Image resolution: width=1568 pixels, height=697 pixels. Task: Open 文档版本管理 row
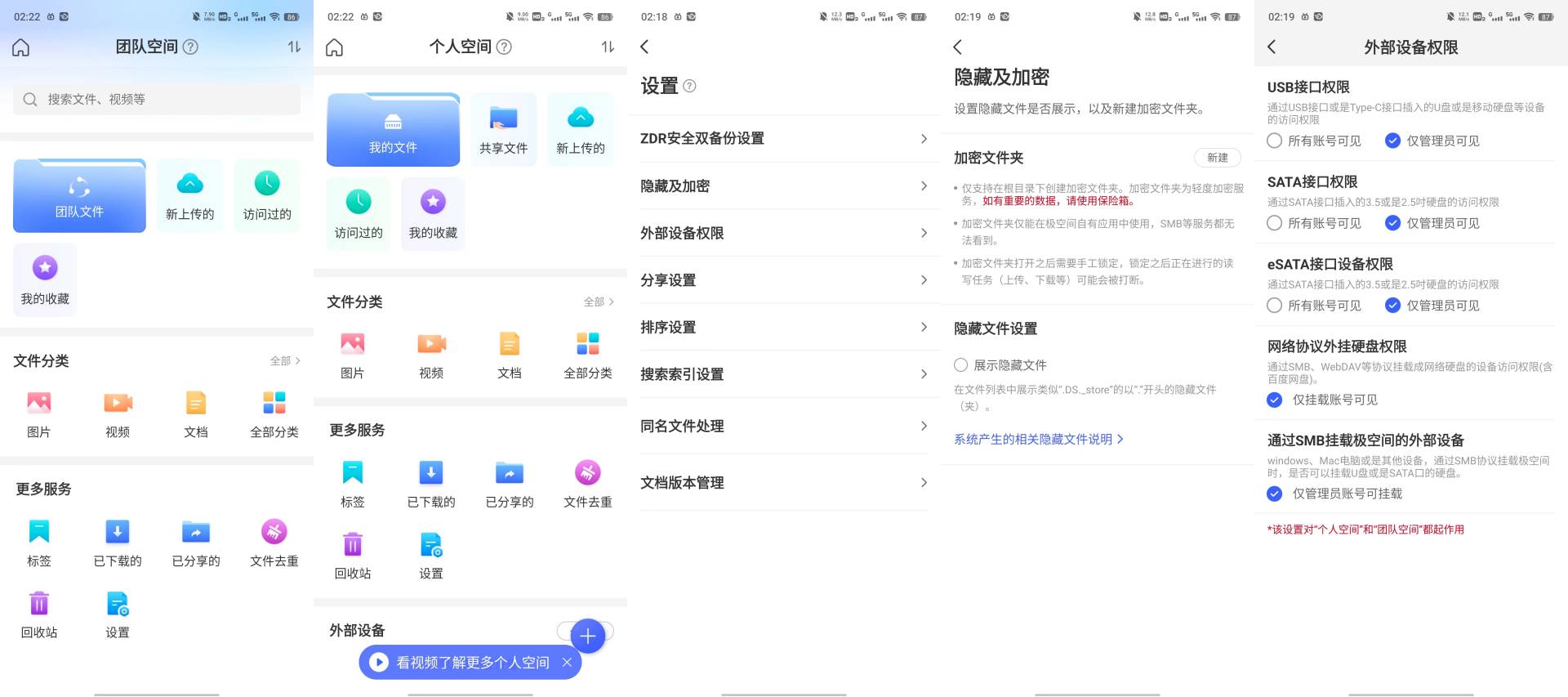(784, 482)
